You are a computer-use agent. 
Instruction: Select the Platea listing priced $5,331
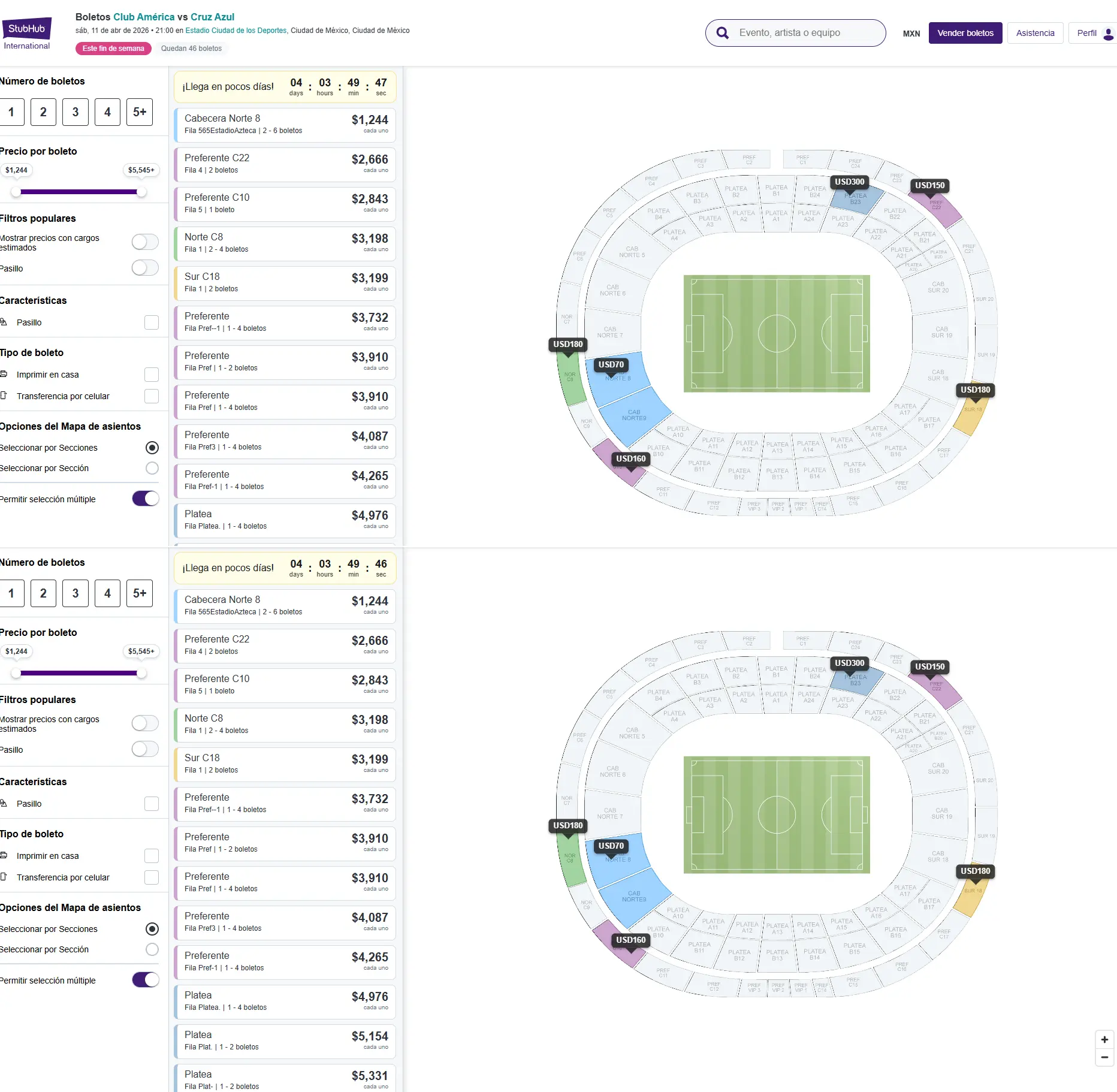(x=285, y=1079)
